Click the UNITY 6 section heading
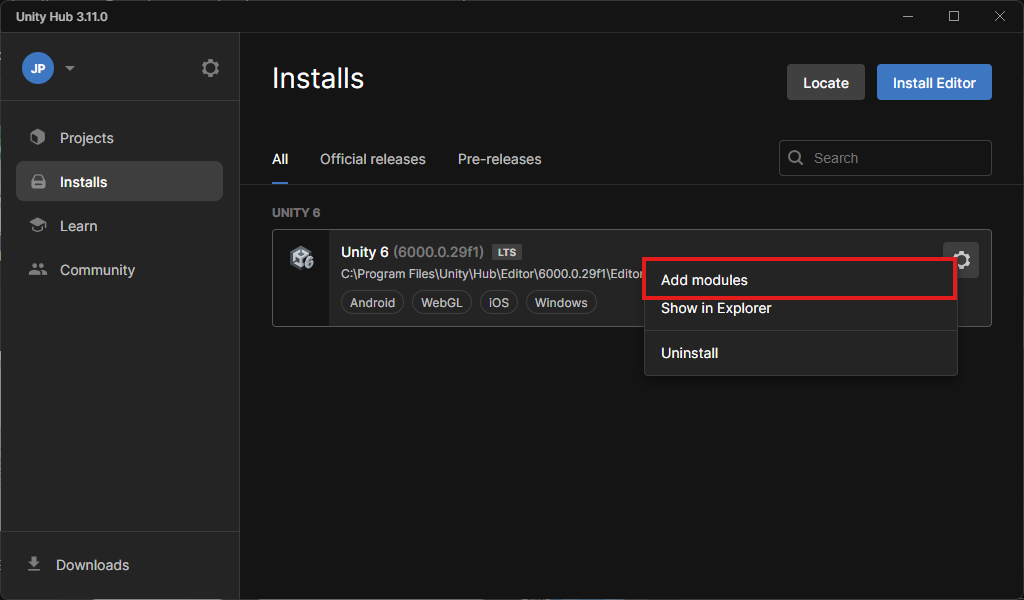Viewport: 1024px width, 600px height. (x=296, y=213)
